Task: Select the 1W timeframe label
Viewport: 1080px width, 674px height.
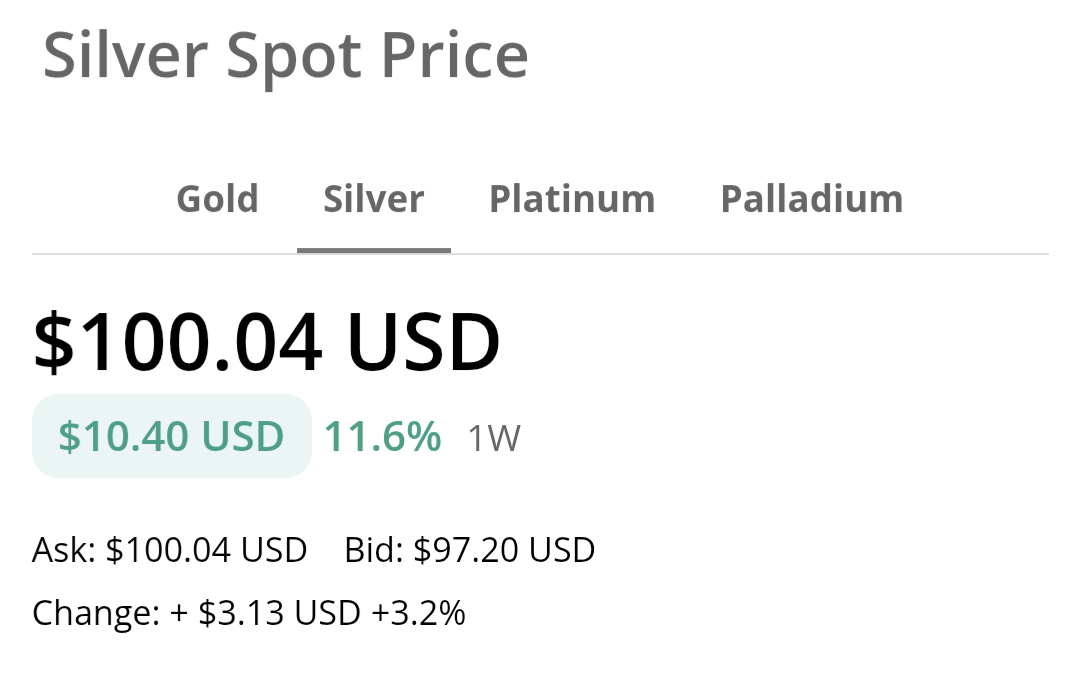Action: 494,439
